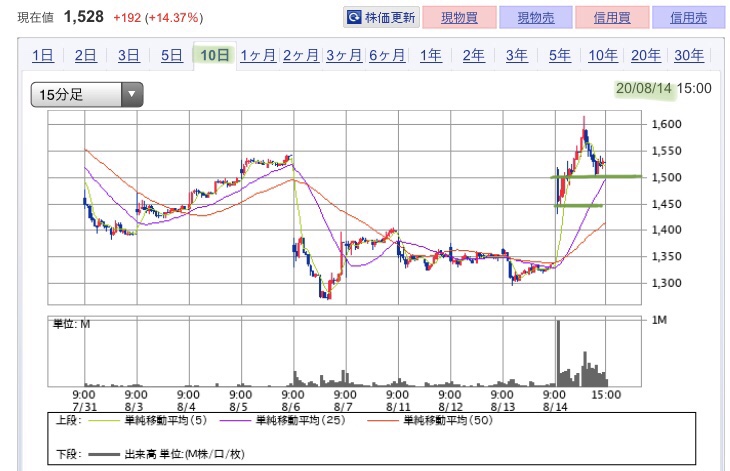Image resolution: width=730 pixels, height=471 pixels.
Task: Click the 出来高 volume legend entry
Action: coord(166,454)
